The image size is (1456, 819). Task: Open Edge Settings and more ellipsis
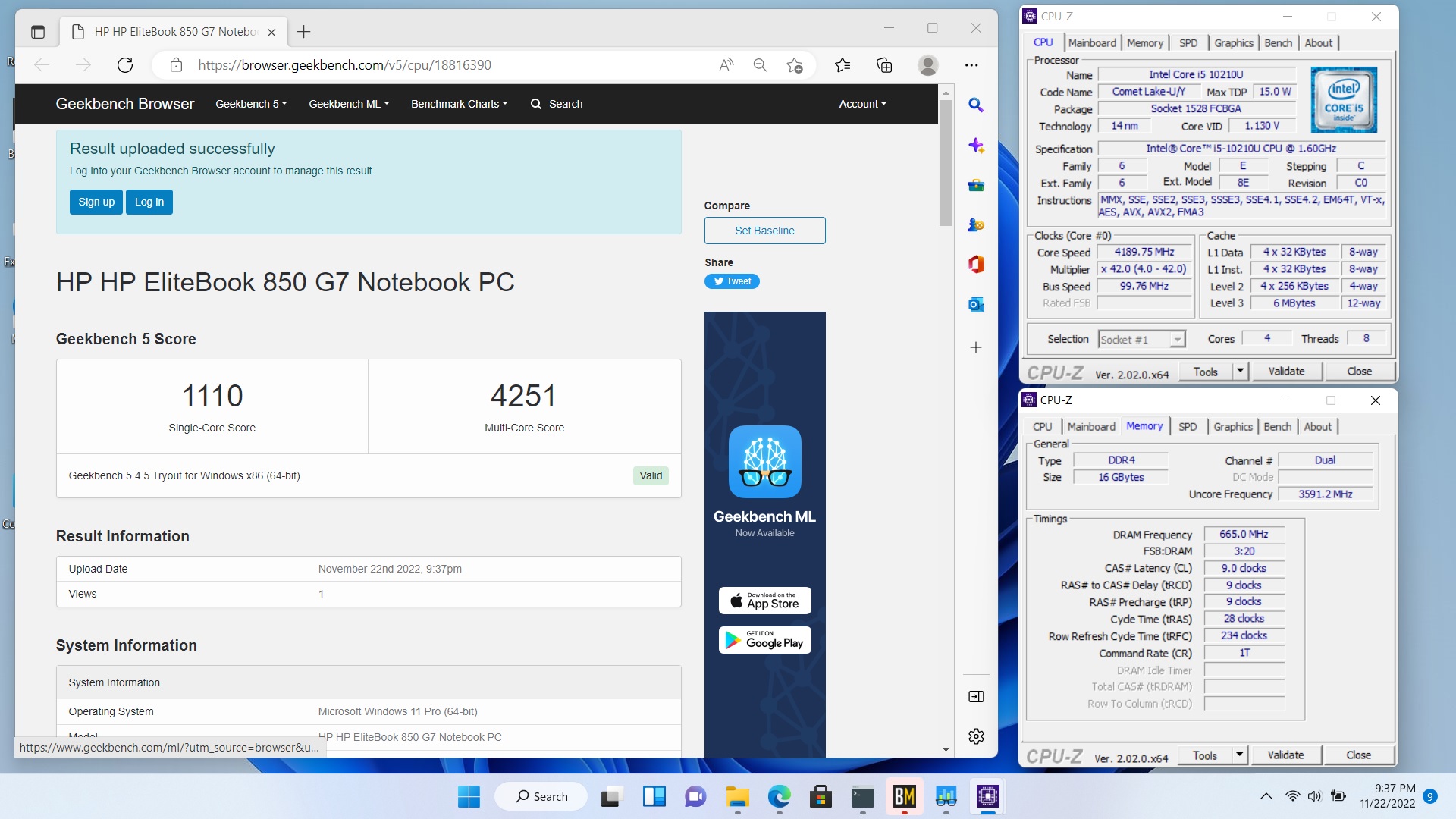(x=971, y=65)
